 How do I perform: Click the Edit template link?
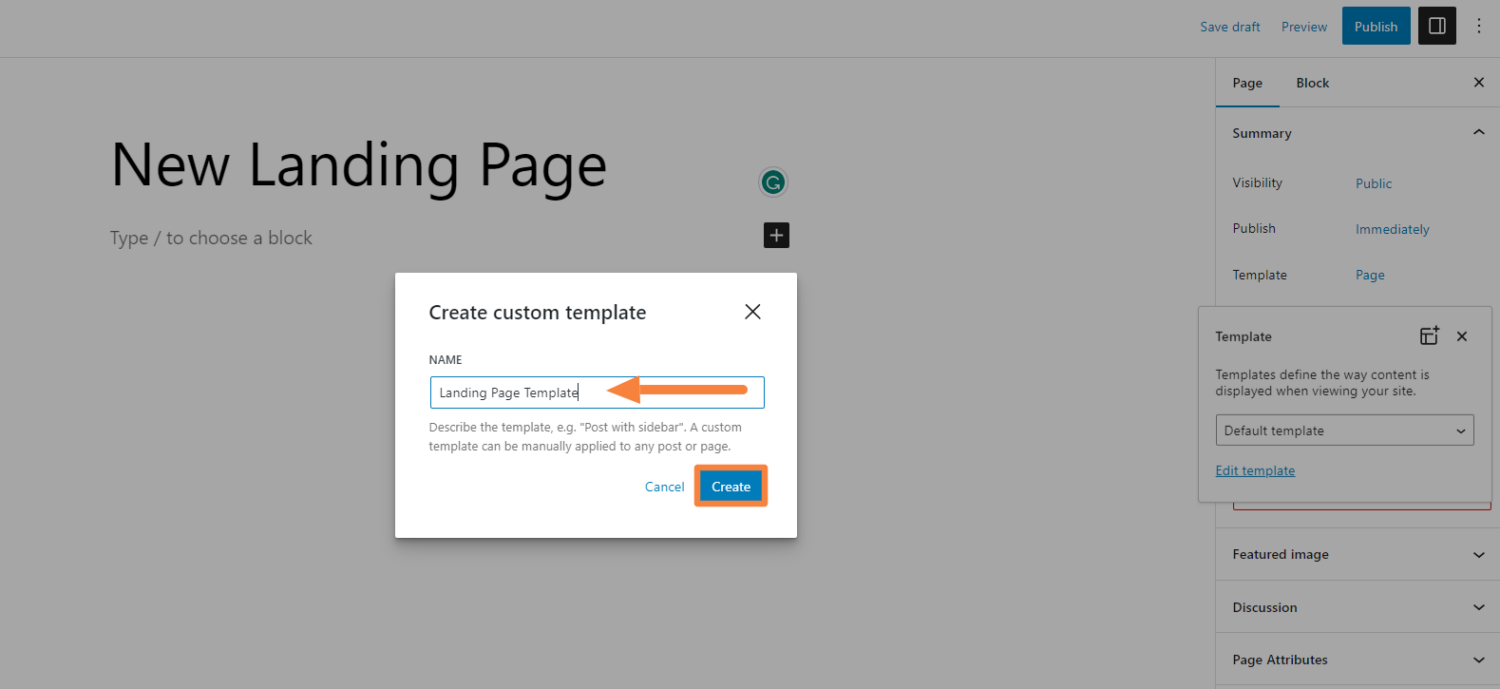point(1255,470)
